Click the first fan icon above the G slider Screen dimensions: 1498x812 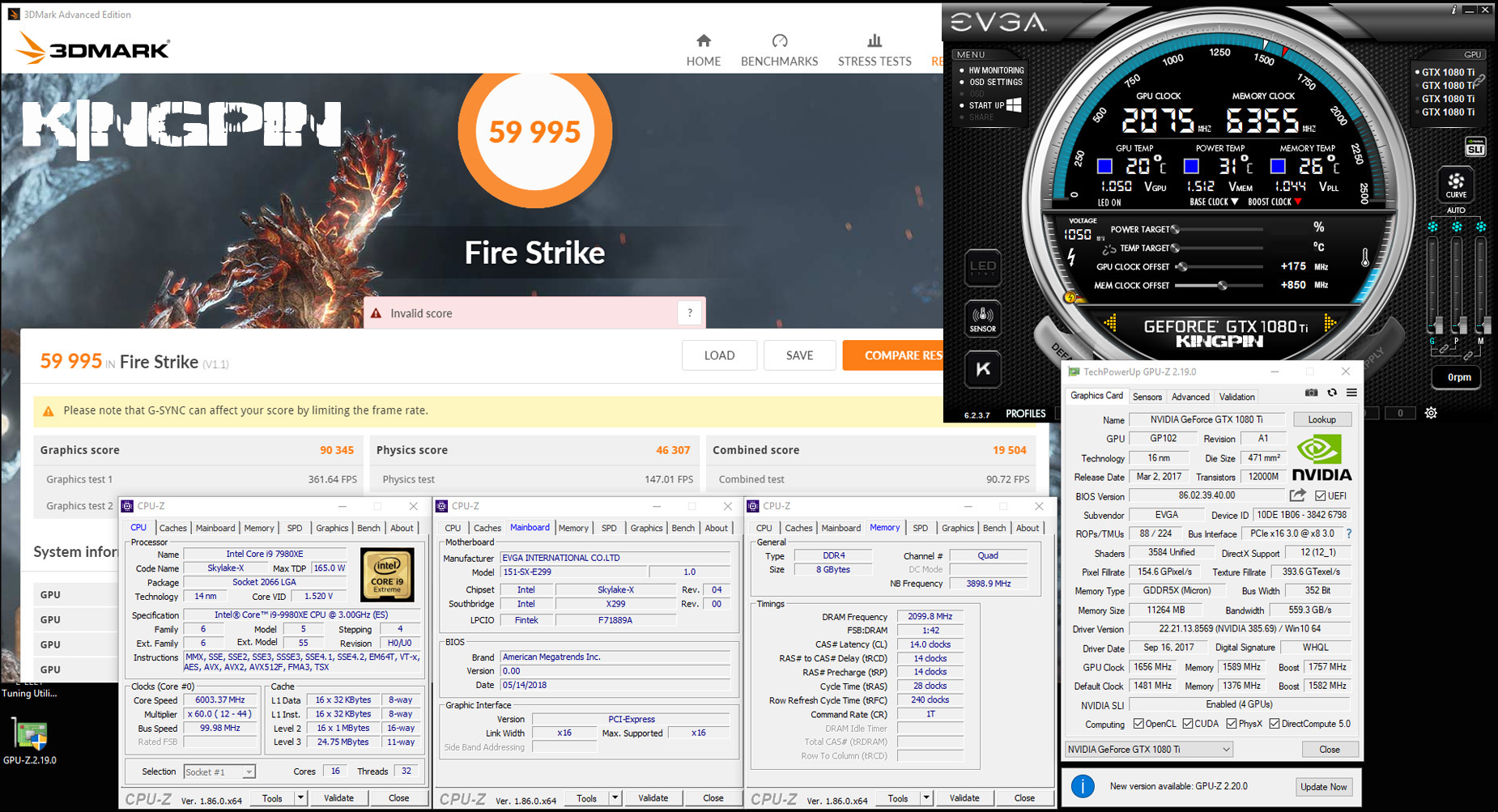(x=1433, y=227)
